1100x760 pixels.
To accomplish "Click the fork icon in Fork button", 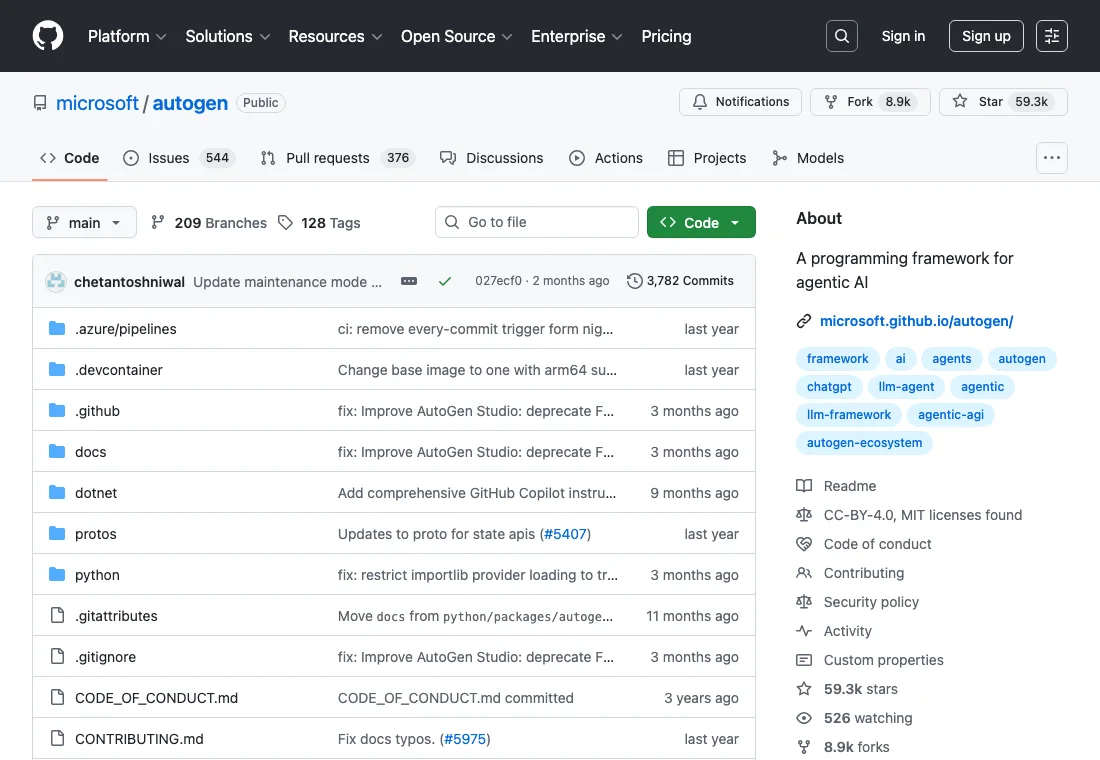I will [x=831, y=102].
